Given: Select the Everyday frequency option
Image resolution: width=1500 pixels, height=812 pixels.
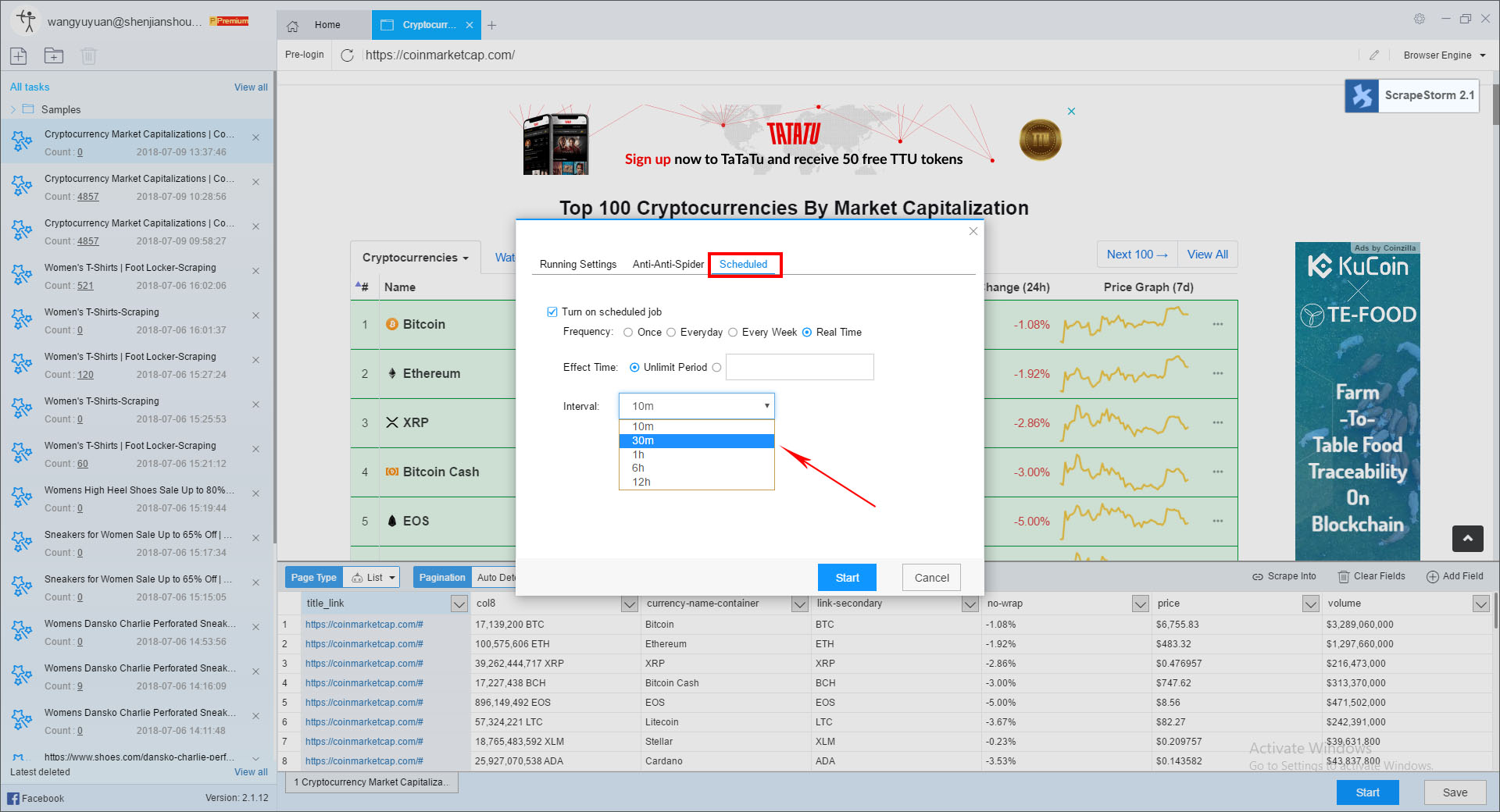Looking at the screenshot, I should pyautogui.click(x=671, y=333).
